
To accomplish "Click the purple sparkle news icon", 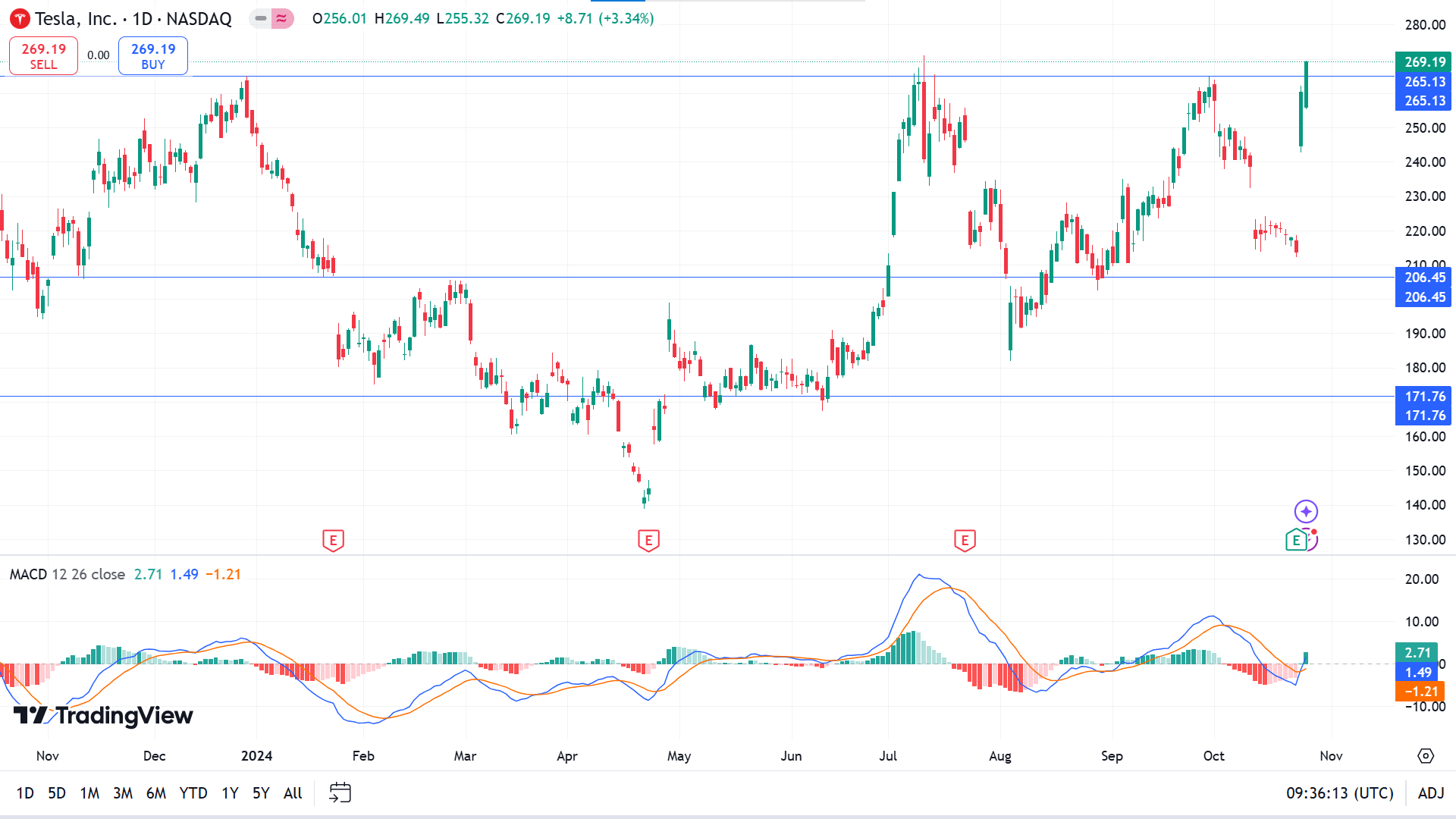I will (x=1306, y=511).
